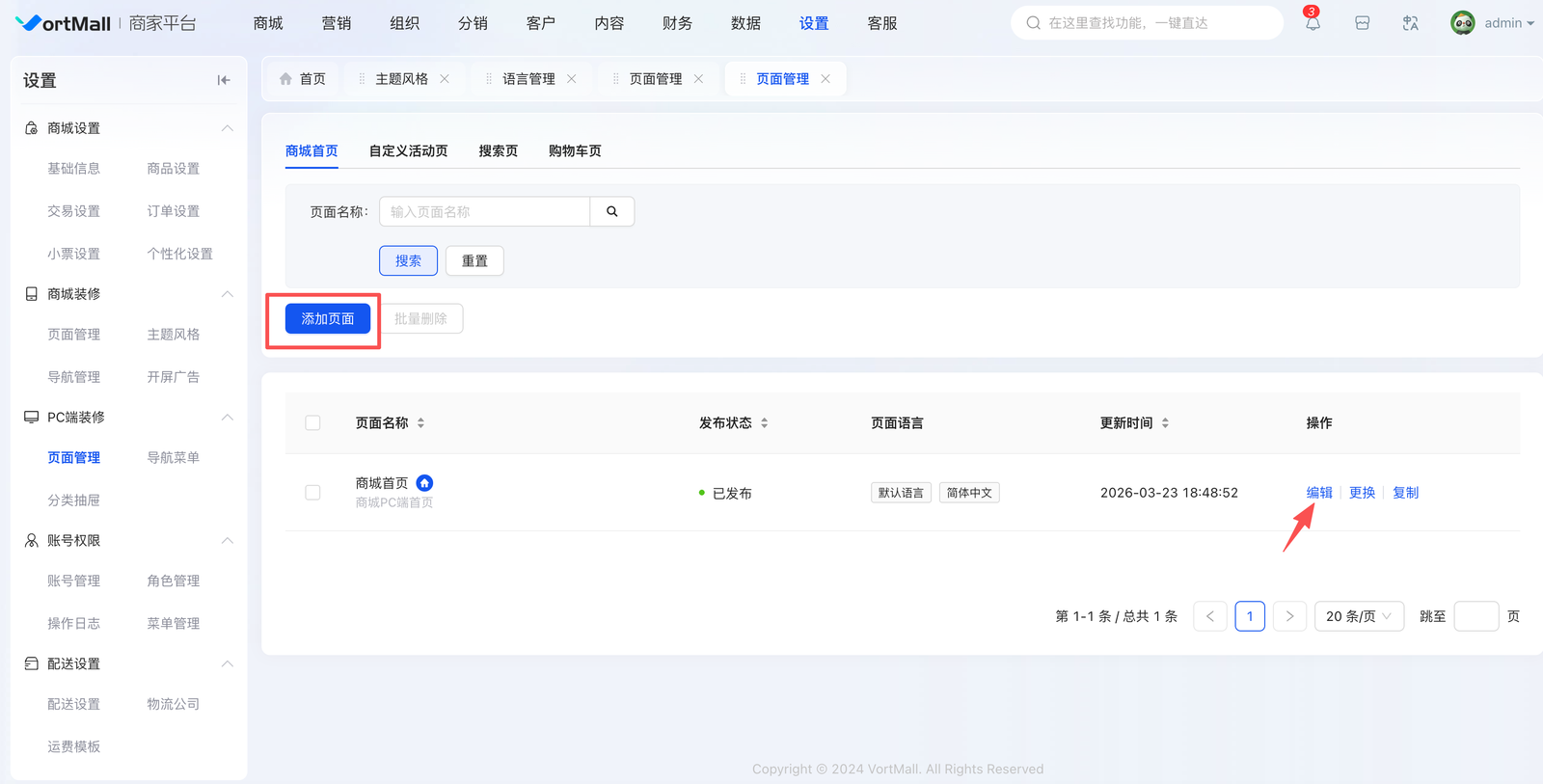Click the store icon in top bar

(1362, 23)
